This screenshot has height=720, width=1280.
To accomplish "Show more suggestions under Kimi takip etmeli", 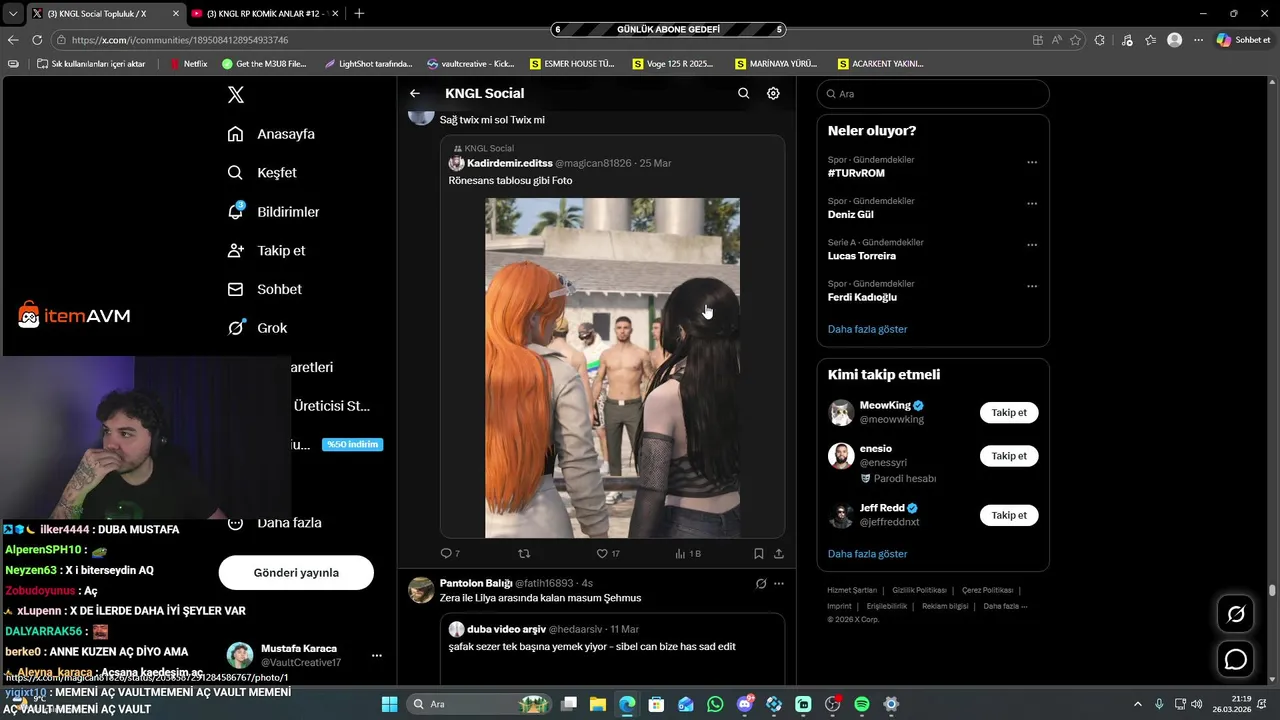I will 867,554.
